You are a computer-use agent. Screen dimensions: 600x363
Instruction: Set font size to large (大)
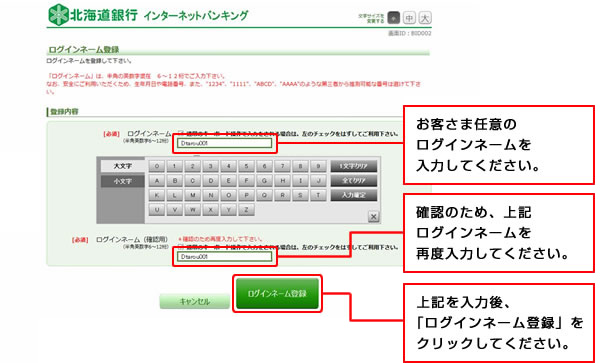click(425, 18)
